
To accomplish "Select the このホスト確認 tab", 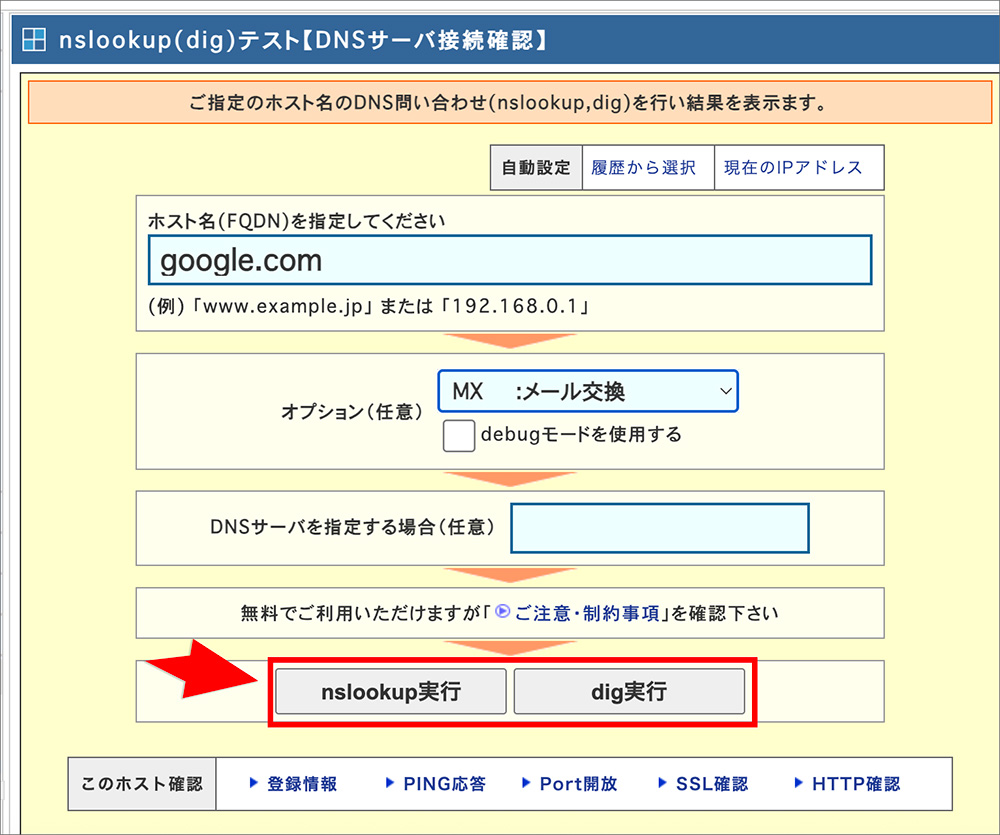I will click(141, 784).
